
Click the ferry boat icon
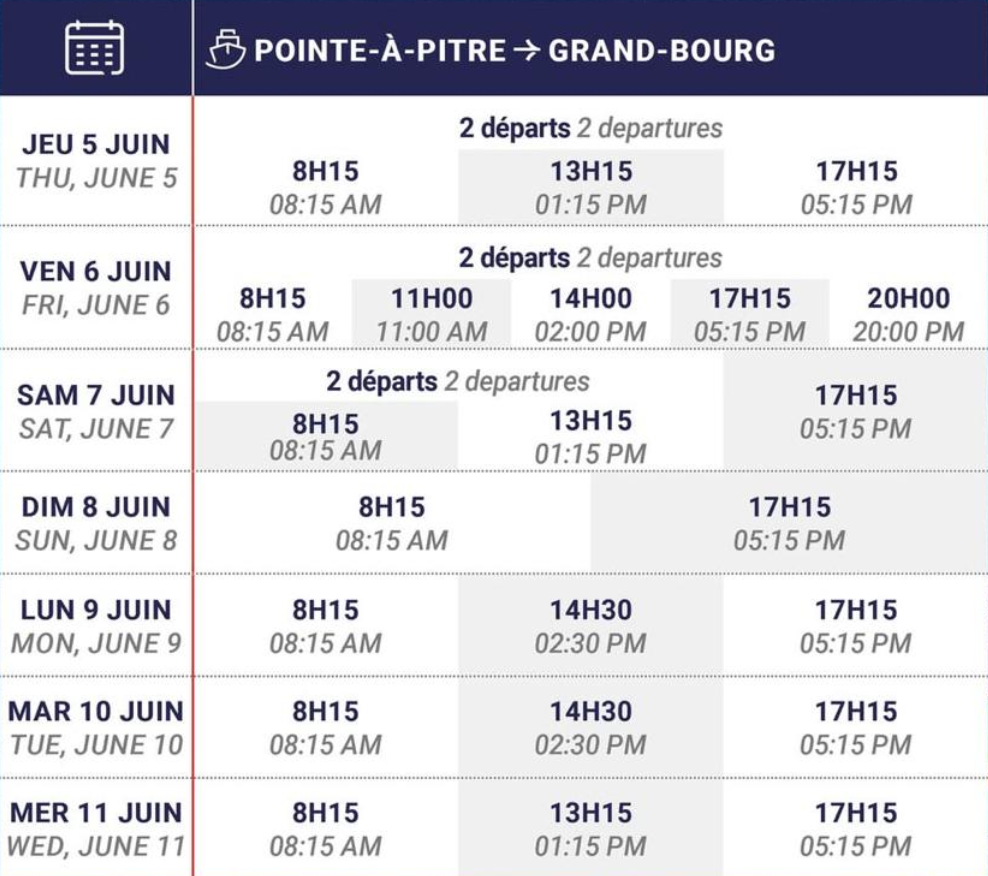(x=225, y=50)
